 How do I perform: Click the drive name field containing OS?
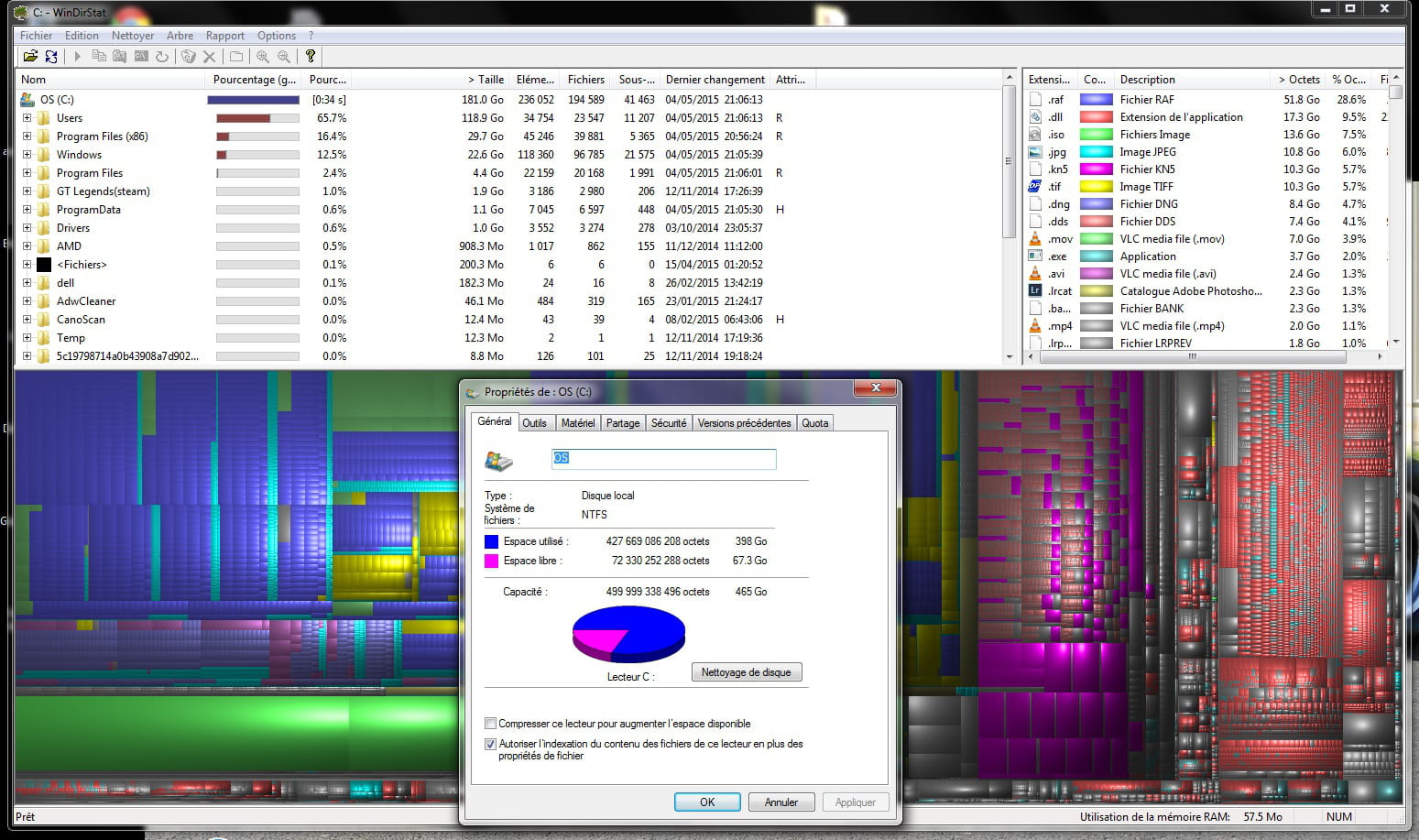point(663,458)
